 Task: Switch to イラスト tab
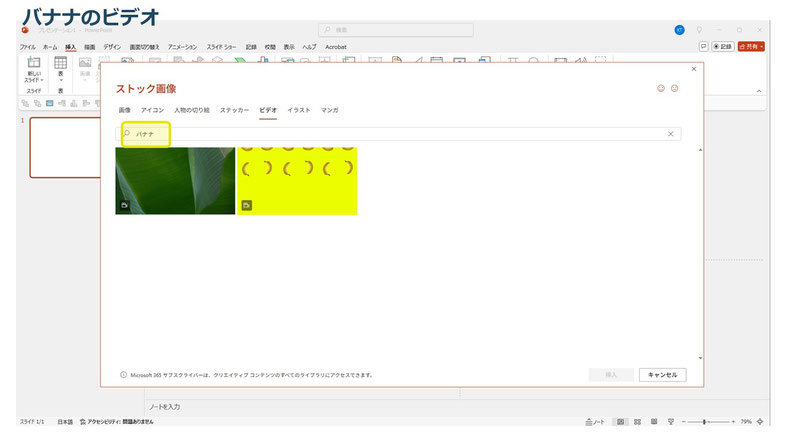(299, 110)
